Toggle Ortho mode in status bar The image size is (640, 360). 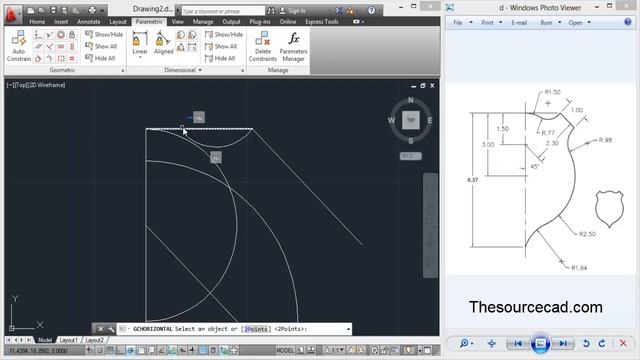120,350
